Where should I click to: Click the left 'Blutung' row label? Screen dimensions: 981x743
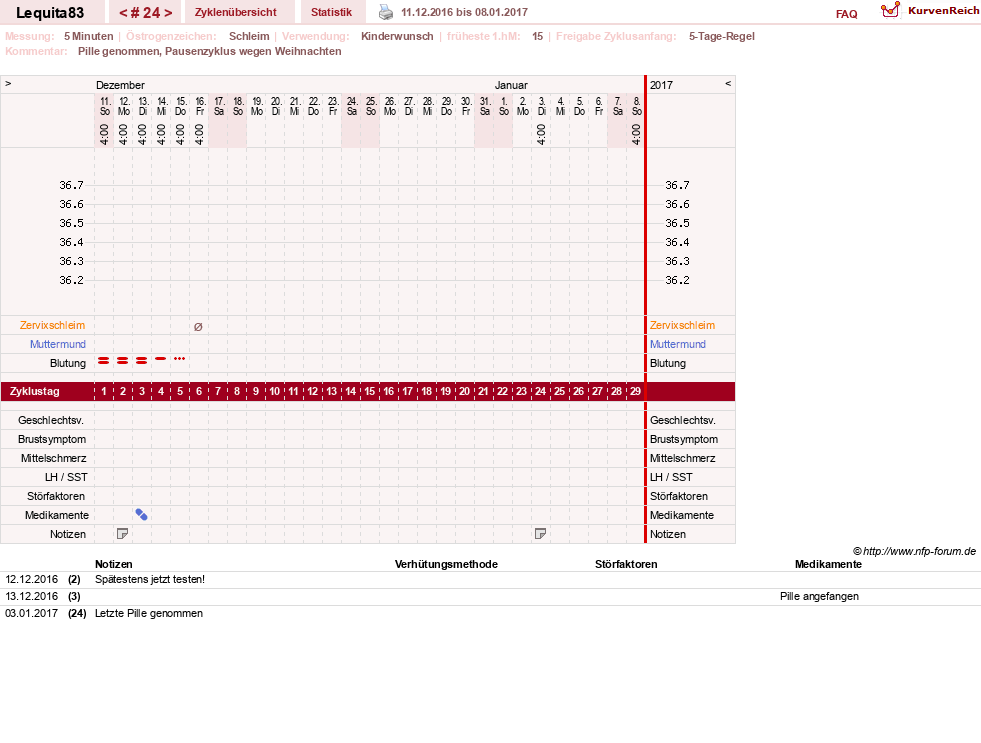68,363
